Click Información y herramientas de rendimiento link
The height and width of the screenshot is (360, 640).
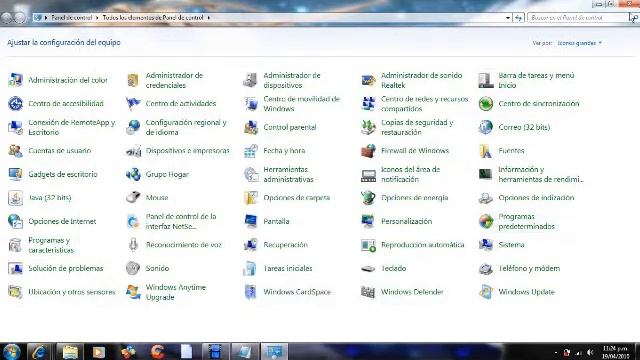point(541,174)
